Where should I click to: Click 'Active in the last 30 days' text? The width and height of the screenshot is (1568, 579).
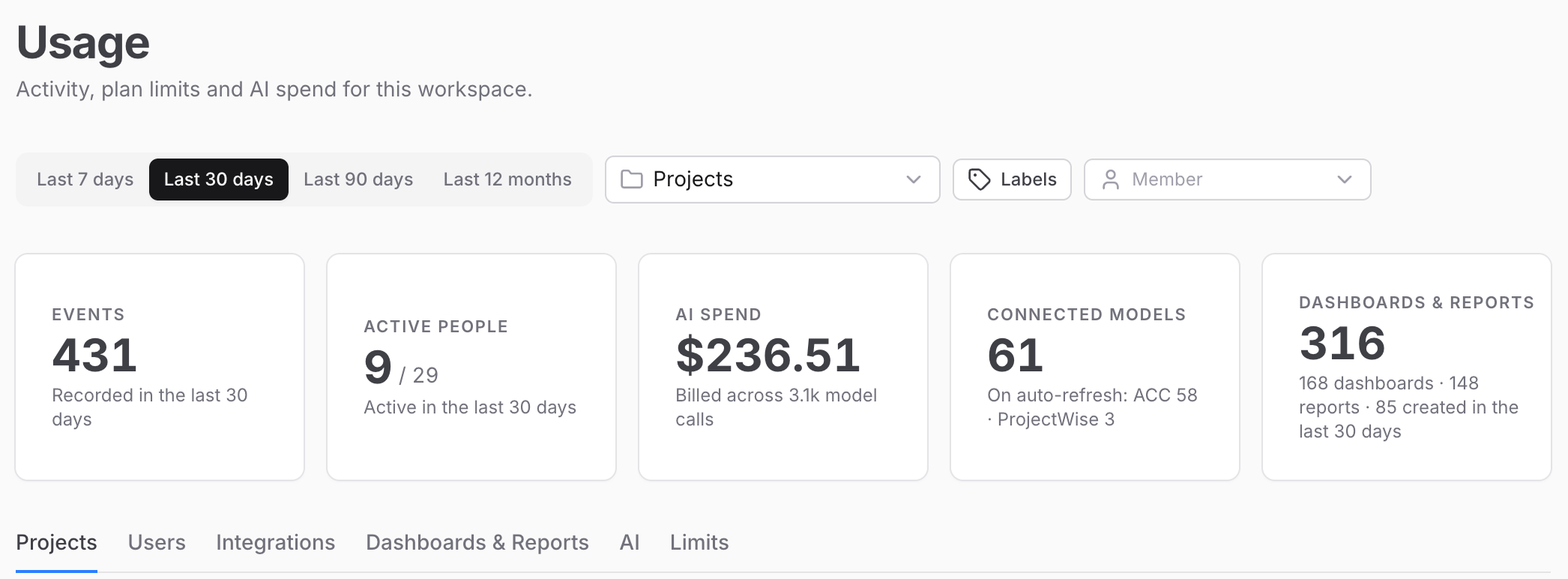(x=470, y=407)
